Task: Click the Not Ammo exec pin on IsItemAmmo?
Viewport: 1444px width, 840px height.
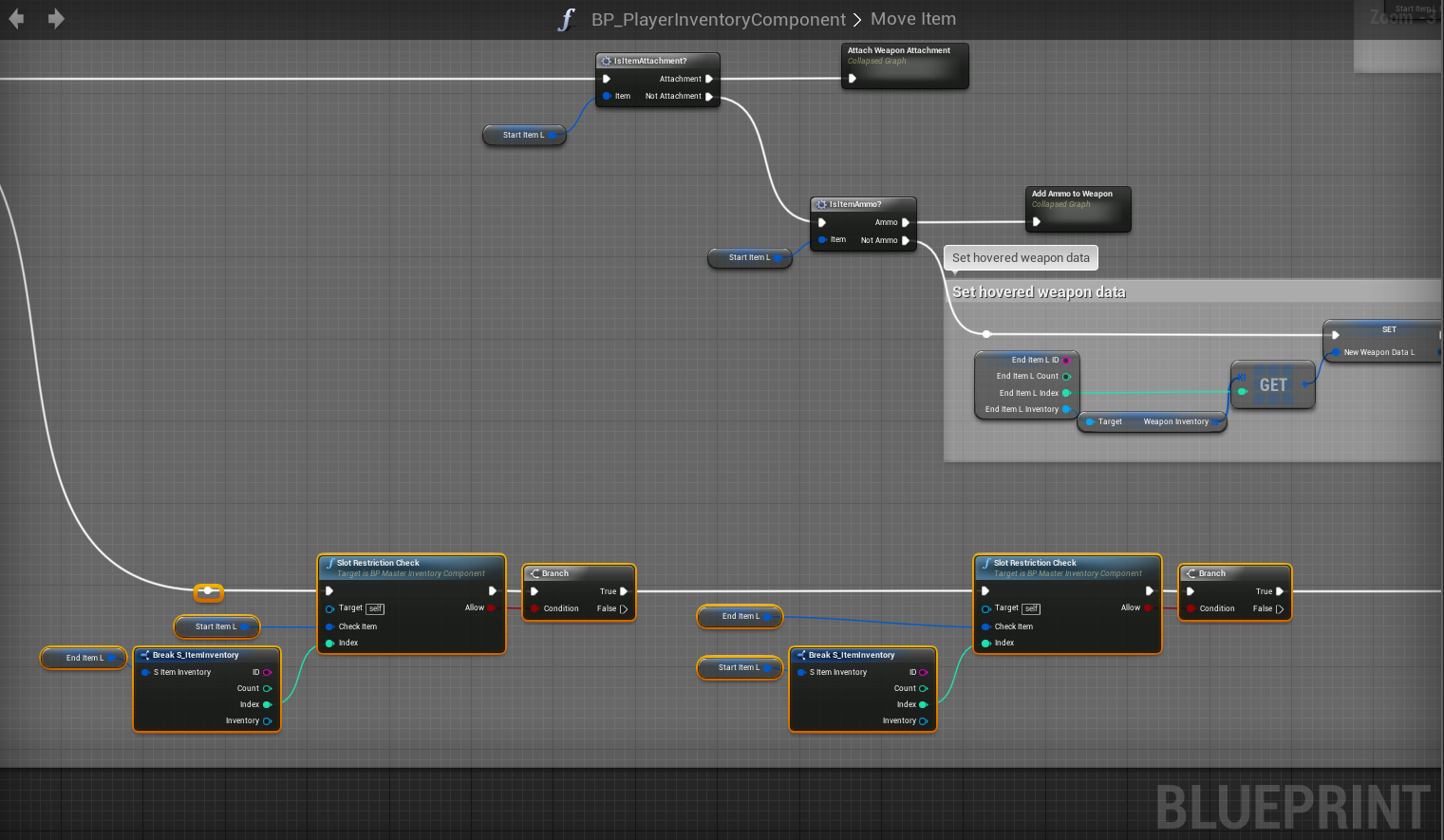Action: click(x=906, y=240)
